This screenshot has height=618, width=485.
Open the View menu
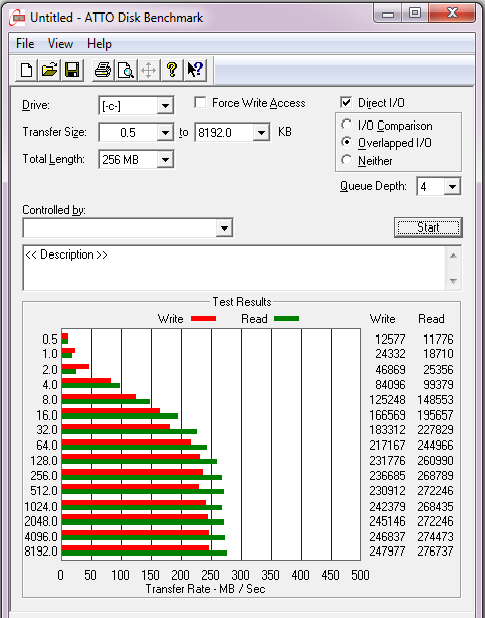coord(60,43)
